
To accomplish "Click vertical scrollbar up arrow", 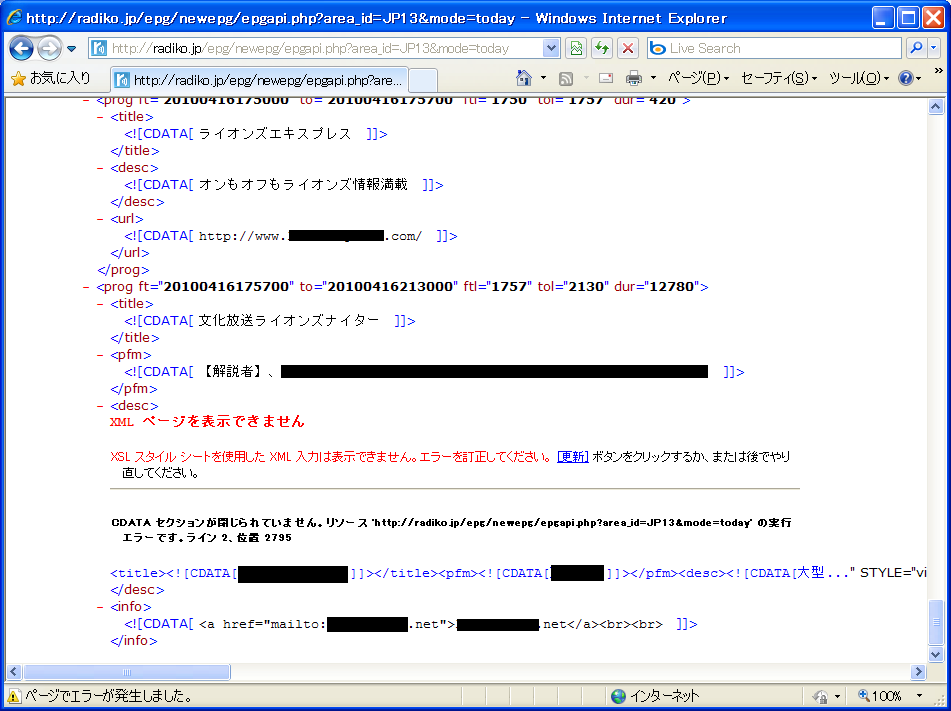I will (935, 107).
